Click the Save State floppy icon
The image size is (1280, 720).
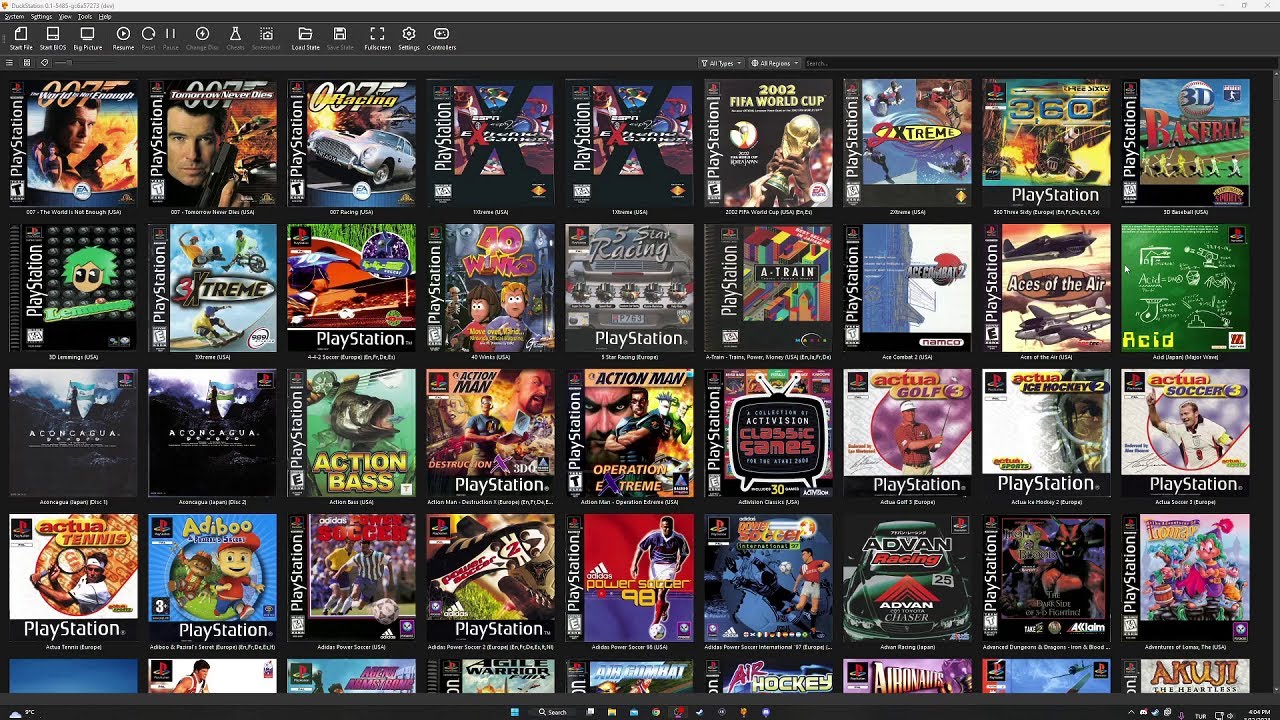[340, 38]
